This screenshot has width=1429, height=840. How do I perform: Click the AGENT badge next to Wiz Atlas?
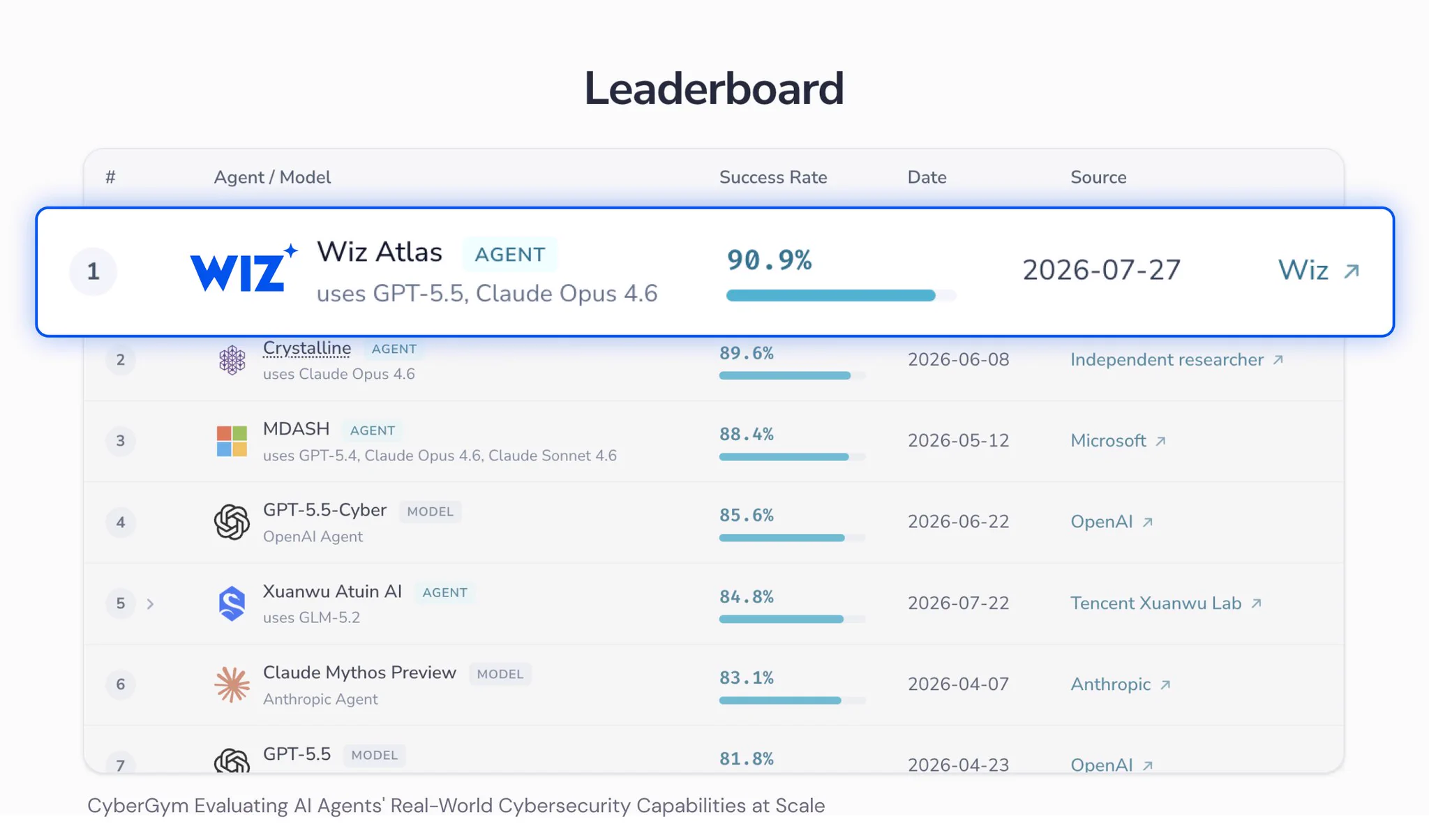pyautogui.click(x=510, y=254)
